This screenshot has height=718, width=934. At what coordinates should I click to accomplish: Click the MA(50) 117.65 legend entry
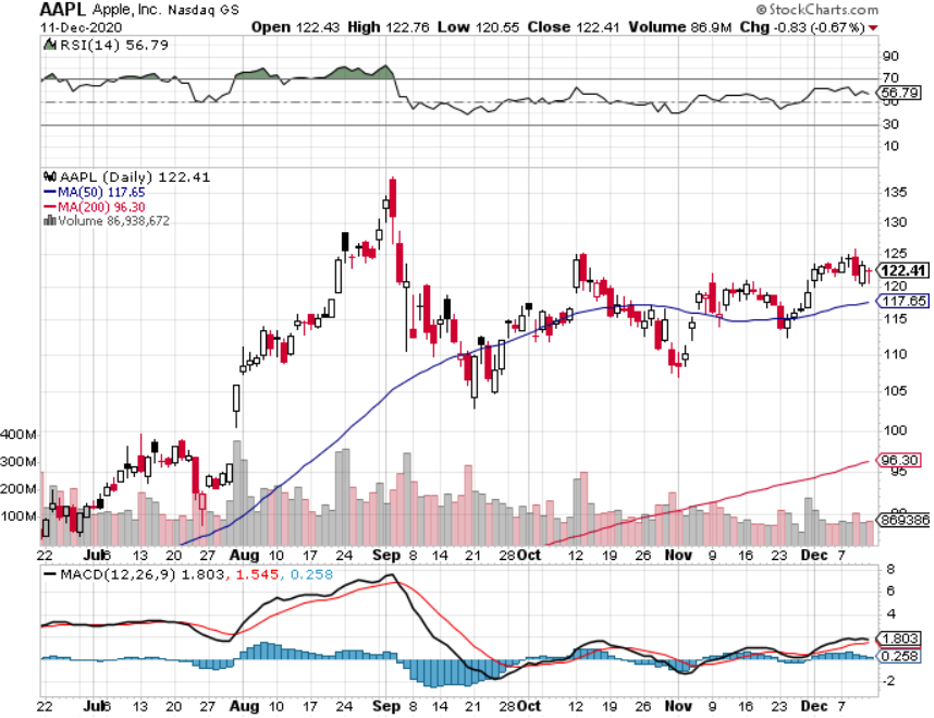point(94,192)
